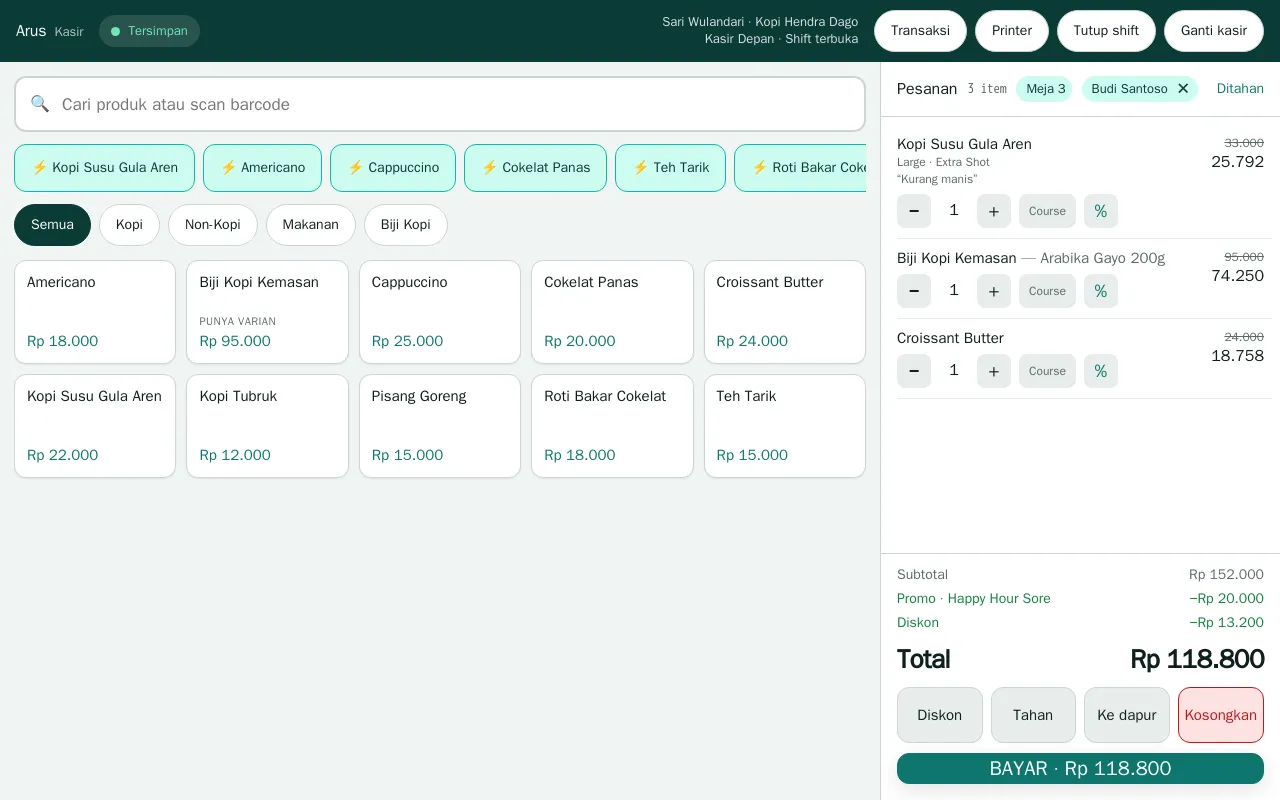Click Tutup shift in the header
The image size is (1280, 800).
click(1106, 31)
